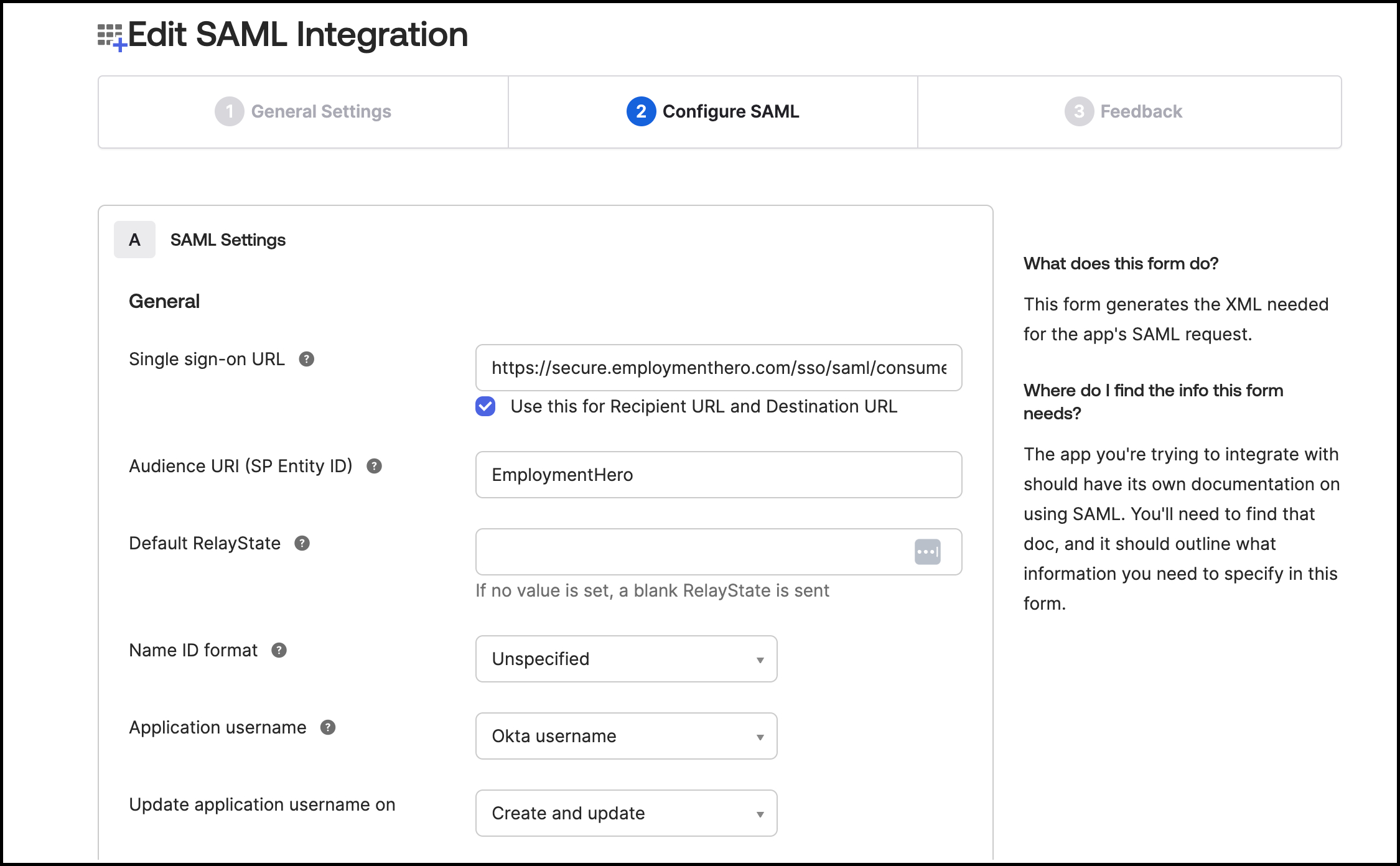1400x866 pixels.
Task: Click the Single sign-on URL input field
Action: (x=718, y=368)
